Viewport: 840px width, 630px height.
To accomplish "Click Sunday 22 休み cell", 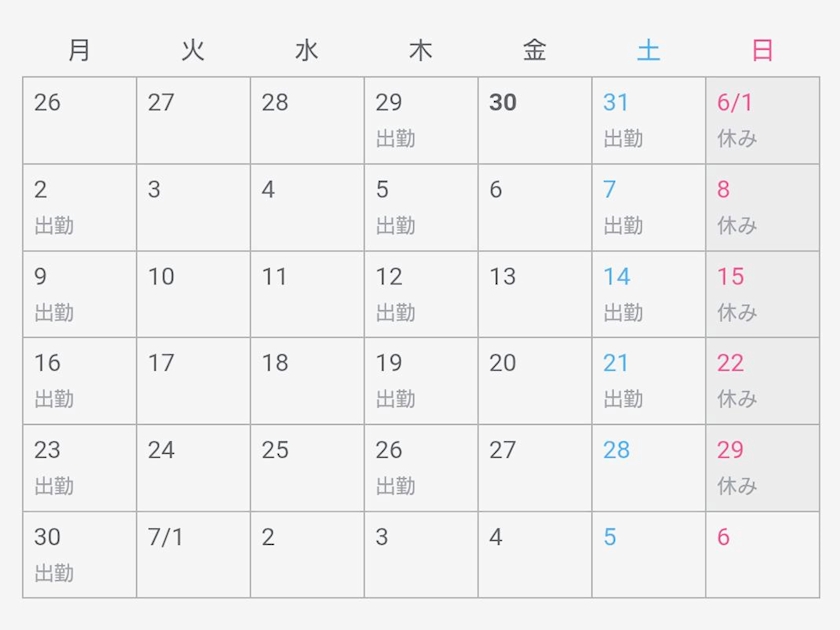I will point(762,381).
